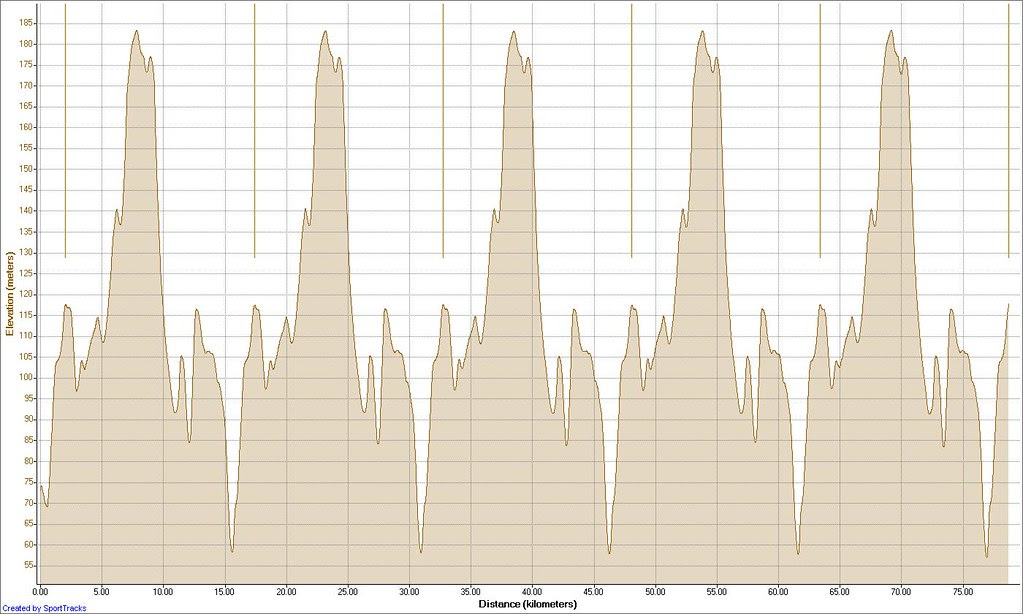Select the third lap marker line near 33 km
The width and height of the screenshot is (1023, 614).
point(443,130)
